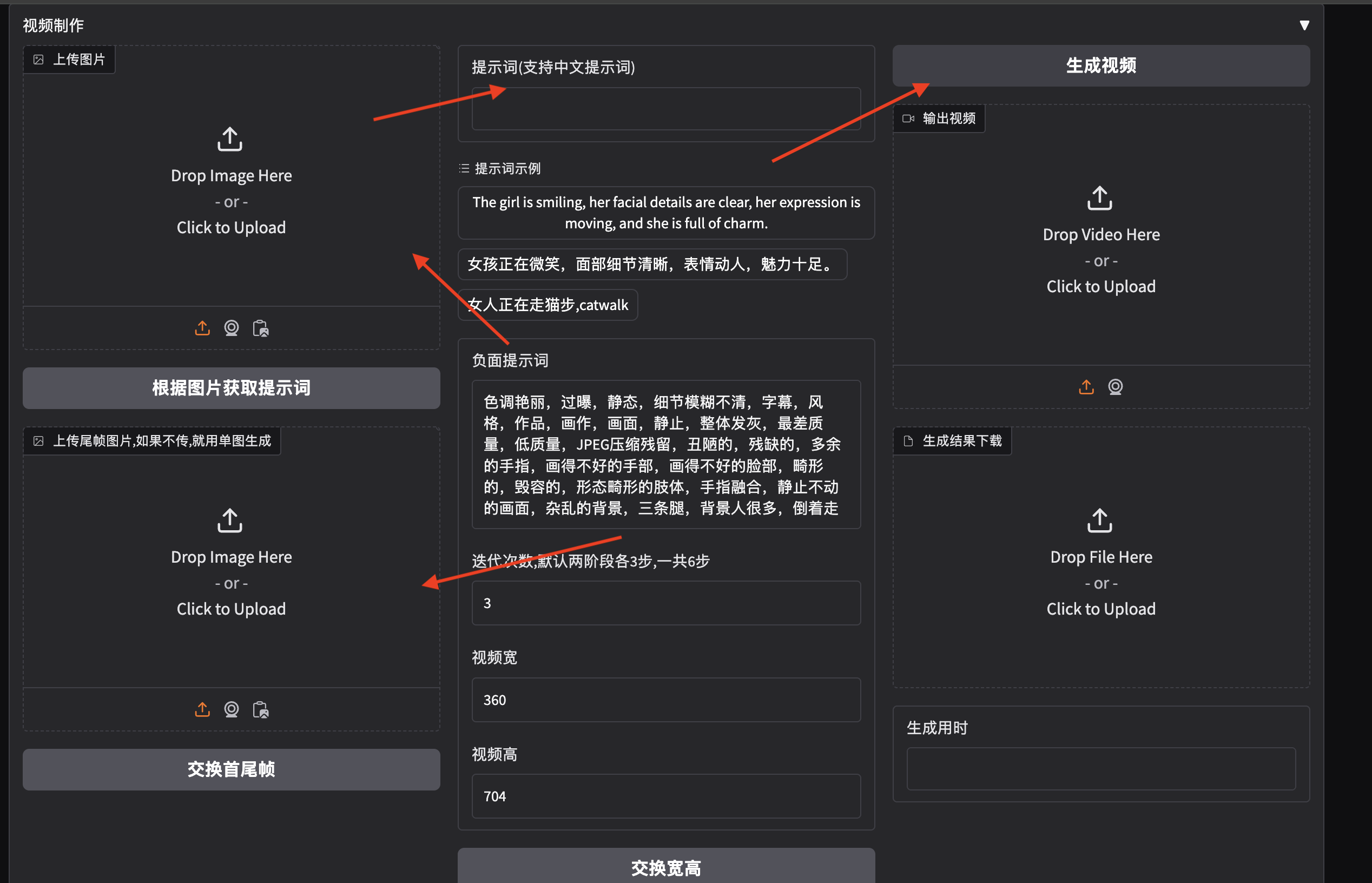Click the large upload arrow in 输出视频 area
The height and width of the screenshot is (883, 1372).
pos(1100,198)
